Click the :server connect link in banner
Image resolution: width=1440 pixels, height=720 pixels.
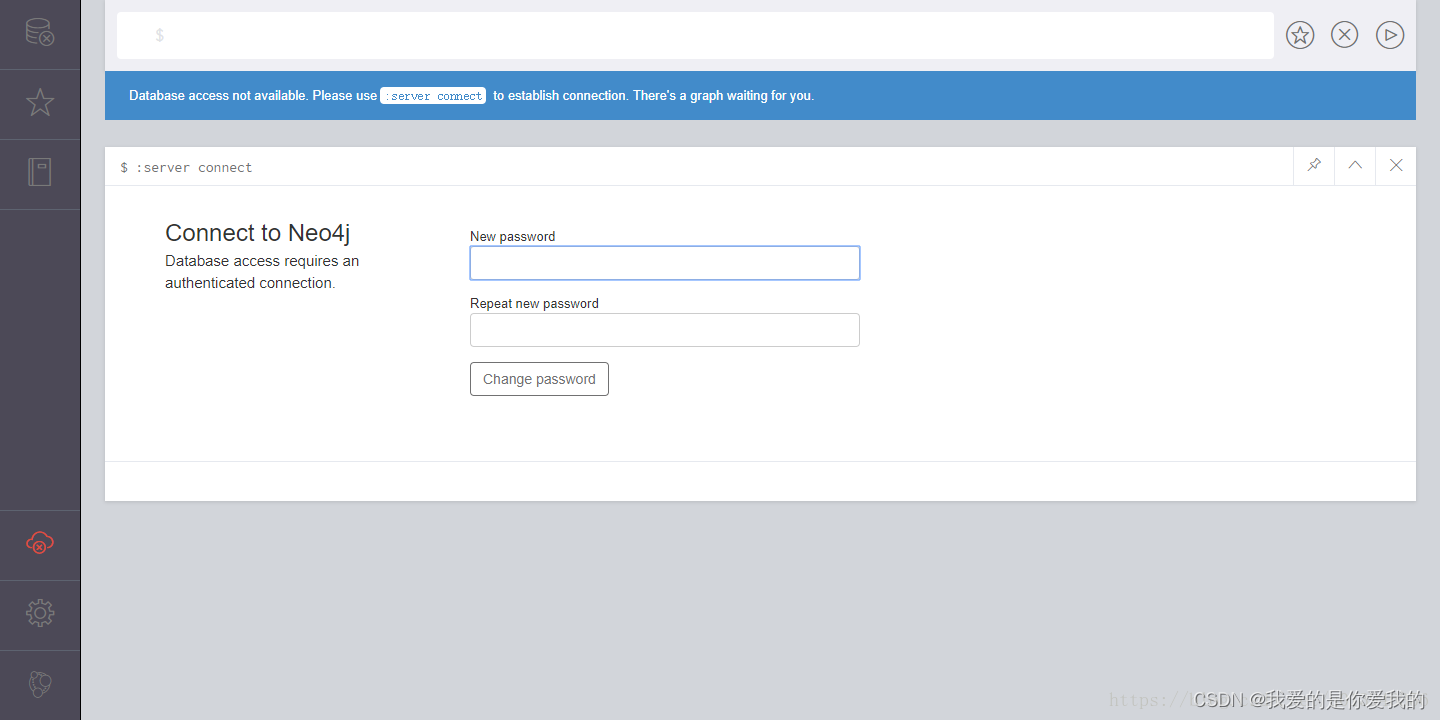tap(433, 96)
